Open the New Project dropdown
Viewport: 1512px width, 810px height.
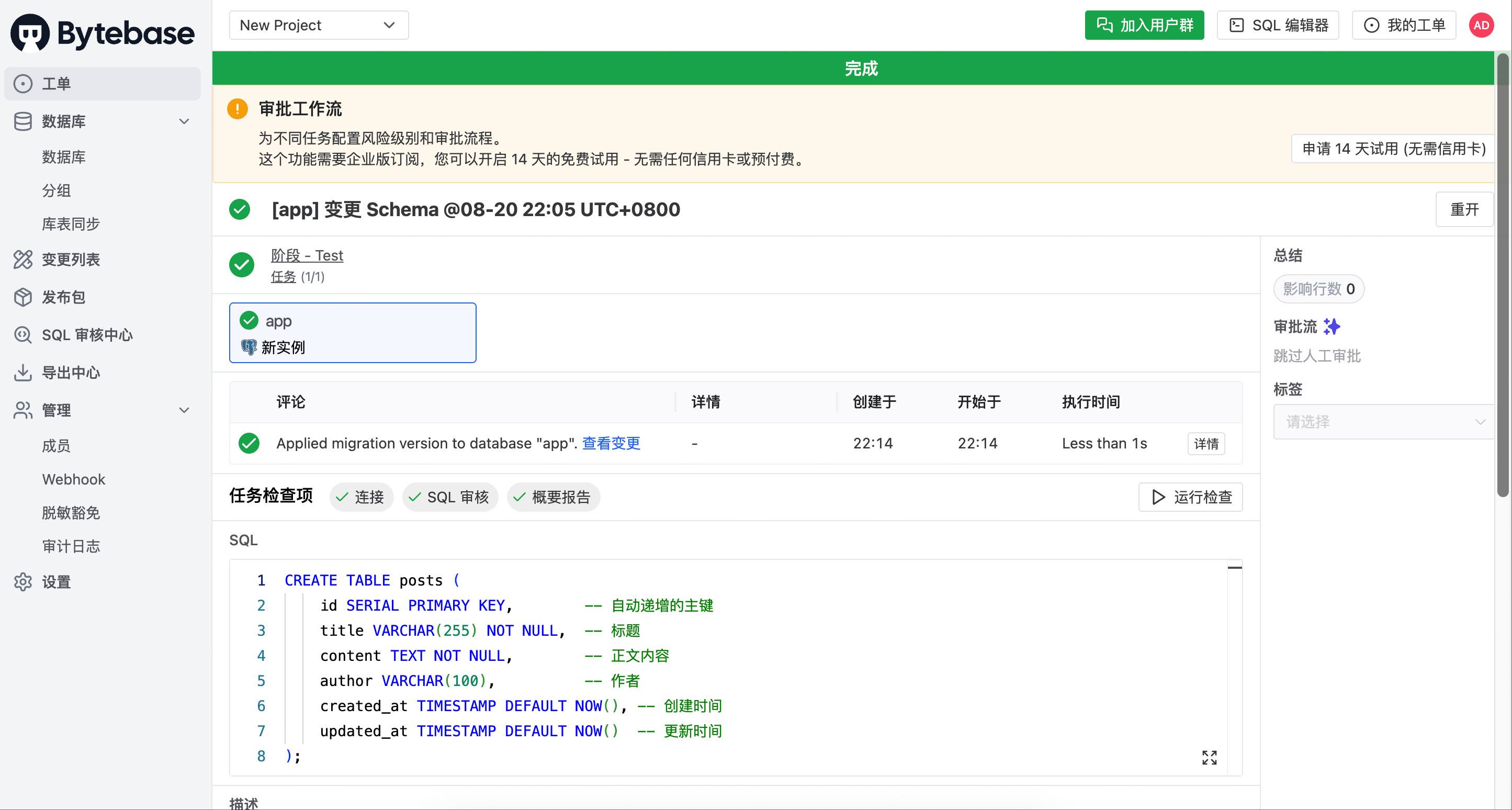click(319, 25)
